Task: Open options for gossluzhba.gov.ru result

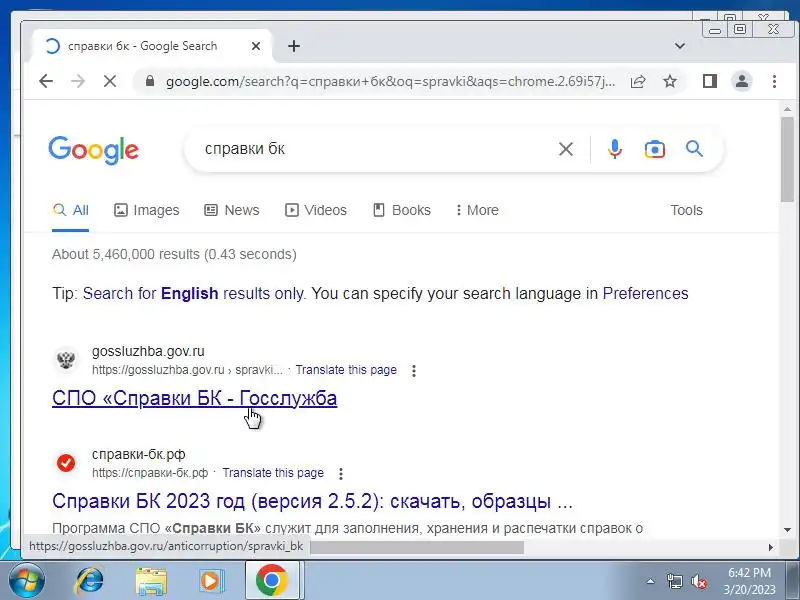Action: point(414,371)
